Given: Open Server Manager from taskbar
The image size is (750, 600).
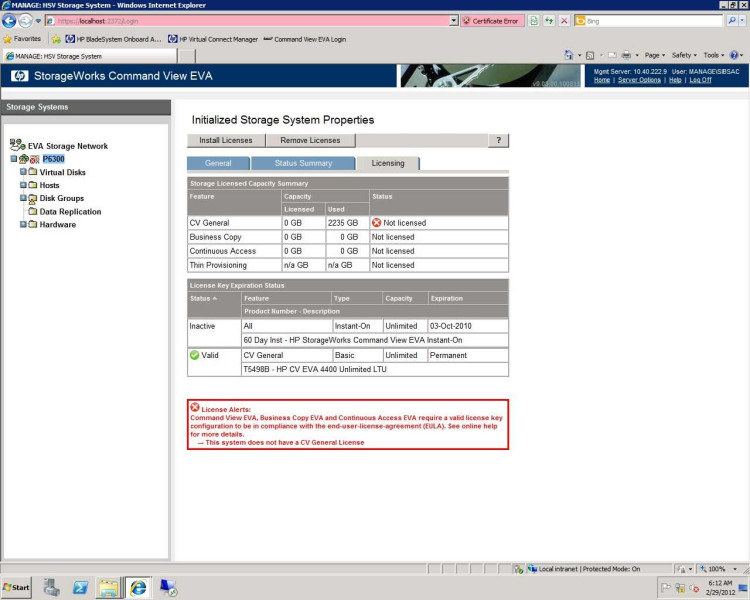Looking at the screenshot, I should point(51,587).
